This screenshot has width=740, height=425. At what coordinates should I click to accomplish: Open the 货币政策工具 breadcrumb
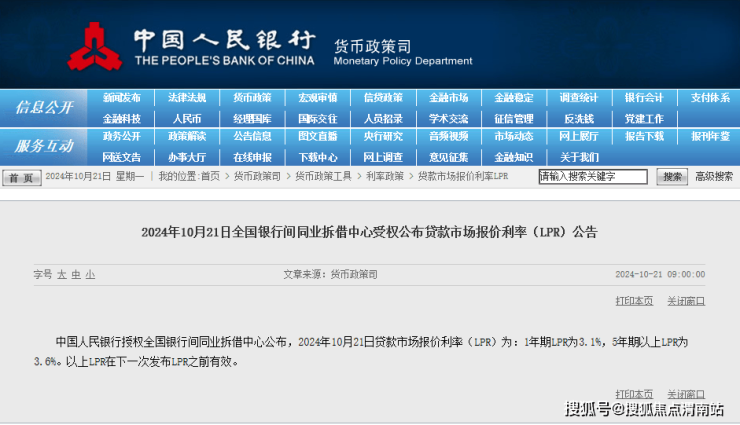323,176
